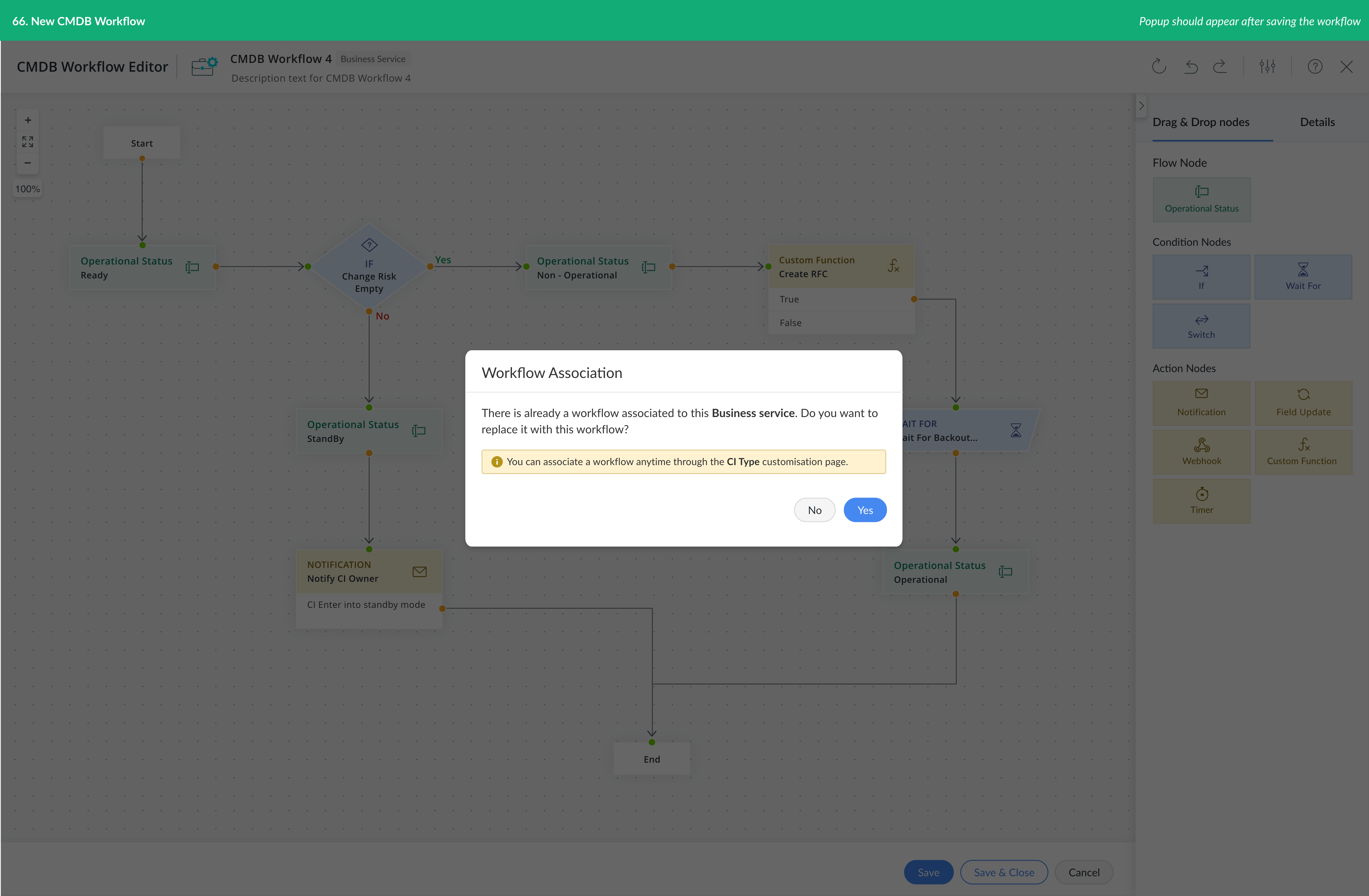Viewport: 1369px width, 896px height.
Task: Click the Business Service tag
Action: [373, 59]
